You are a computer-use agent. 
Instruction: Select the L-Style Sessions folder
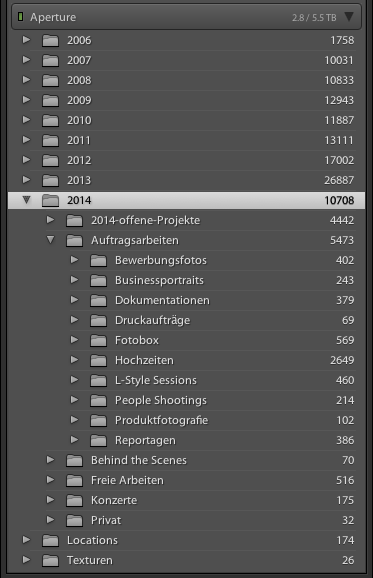coord(186,380)
